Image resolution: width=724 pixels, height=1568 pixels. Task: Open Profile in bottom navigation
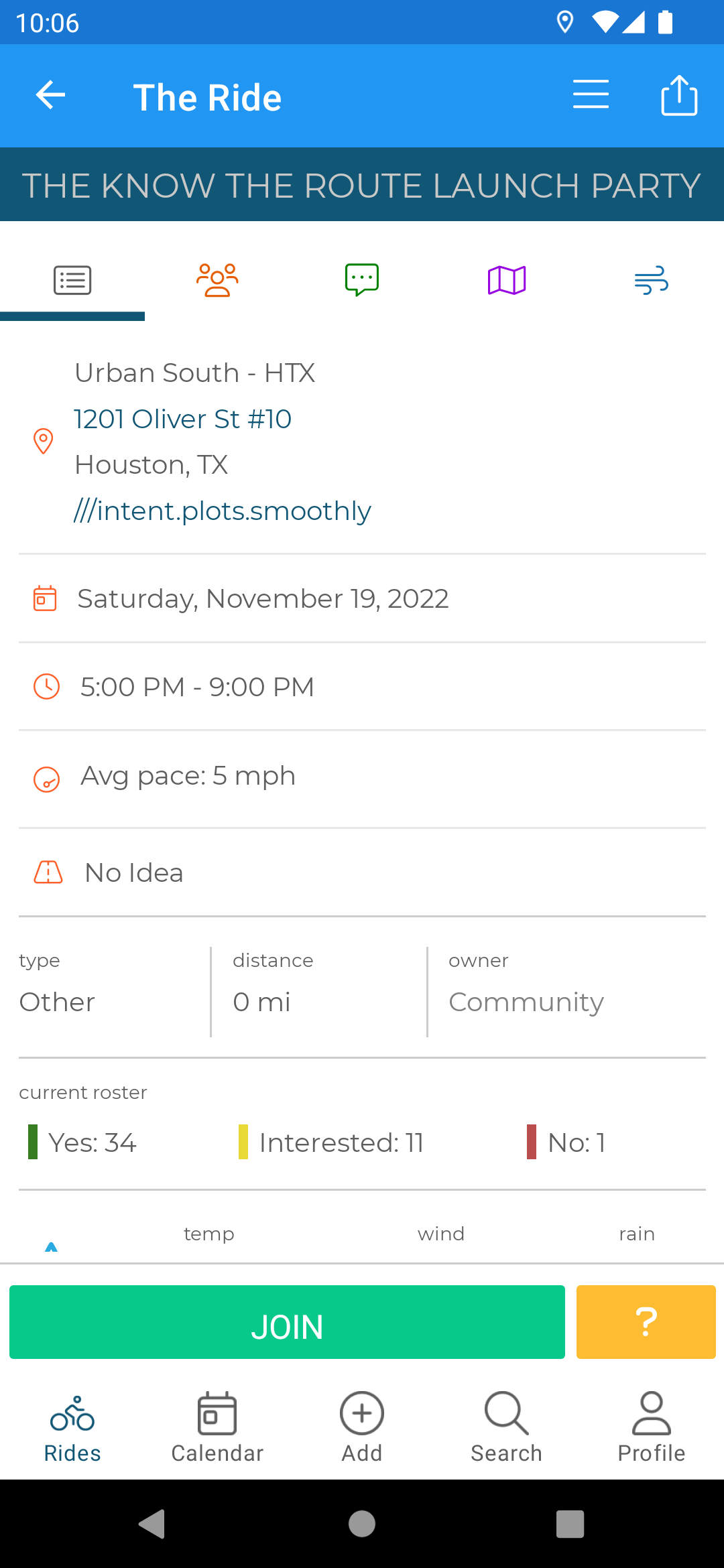point(652,1427)
